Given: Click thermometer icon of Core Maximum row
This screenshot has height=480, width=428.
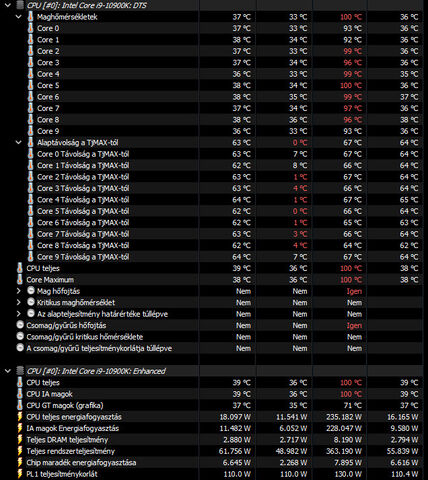Looking at the screenshot, I should pos(20,280).
